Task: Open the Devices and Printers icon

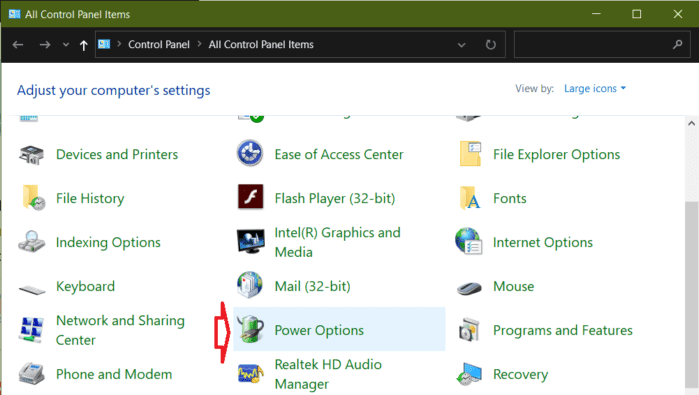Action: point(31,155)
